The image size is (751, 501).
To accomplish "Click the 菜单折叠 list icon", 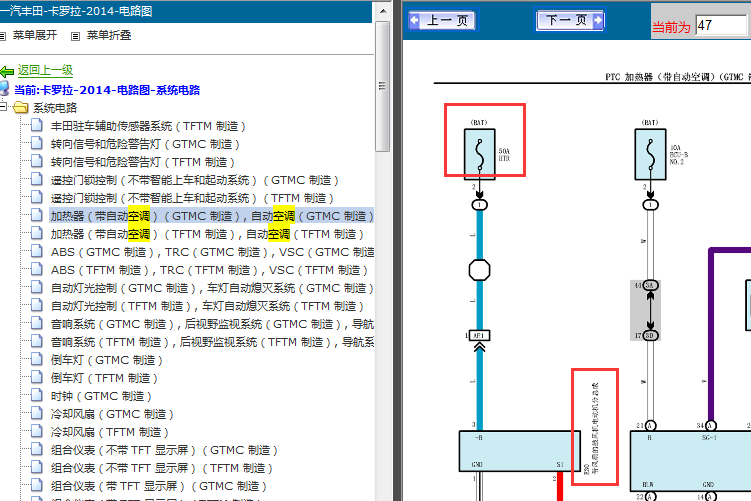I will pyautogui.click(x=75, y=36).
